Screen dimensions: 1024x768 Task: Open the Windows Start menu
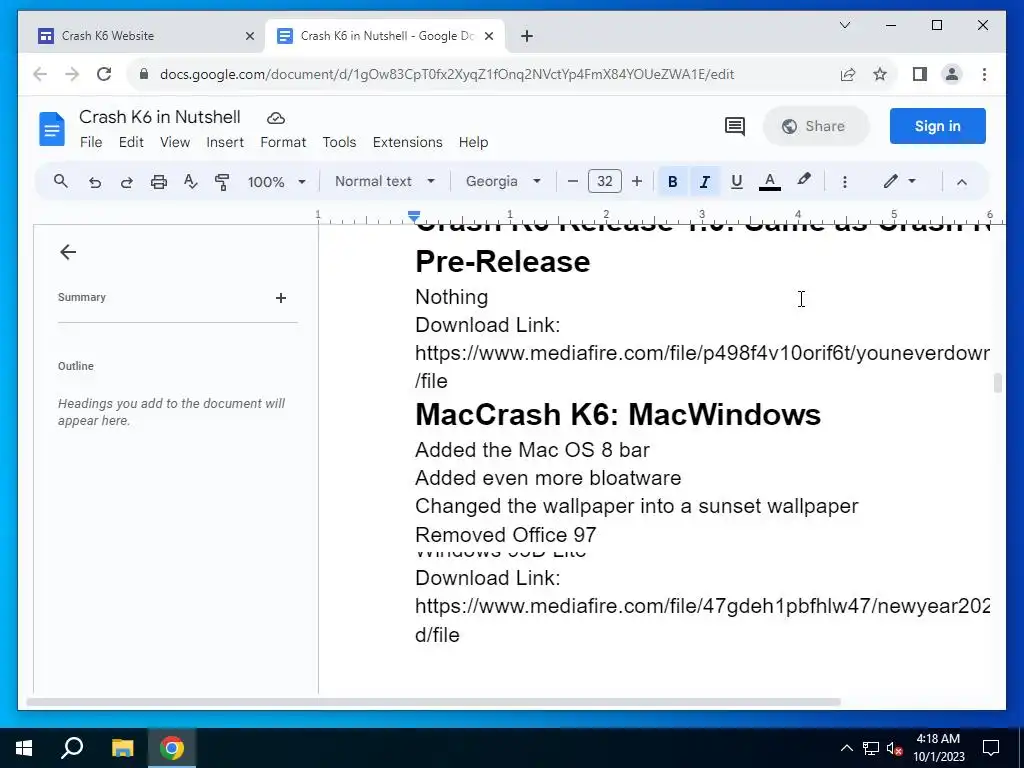[24, 748]
